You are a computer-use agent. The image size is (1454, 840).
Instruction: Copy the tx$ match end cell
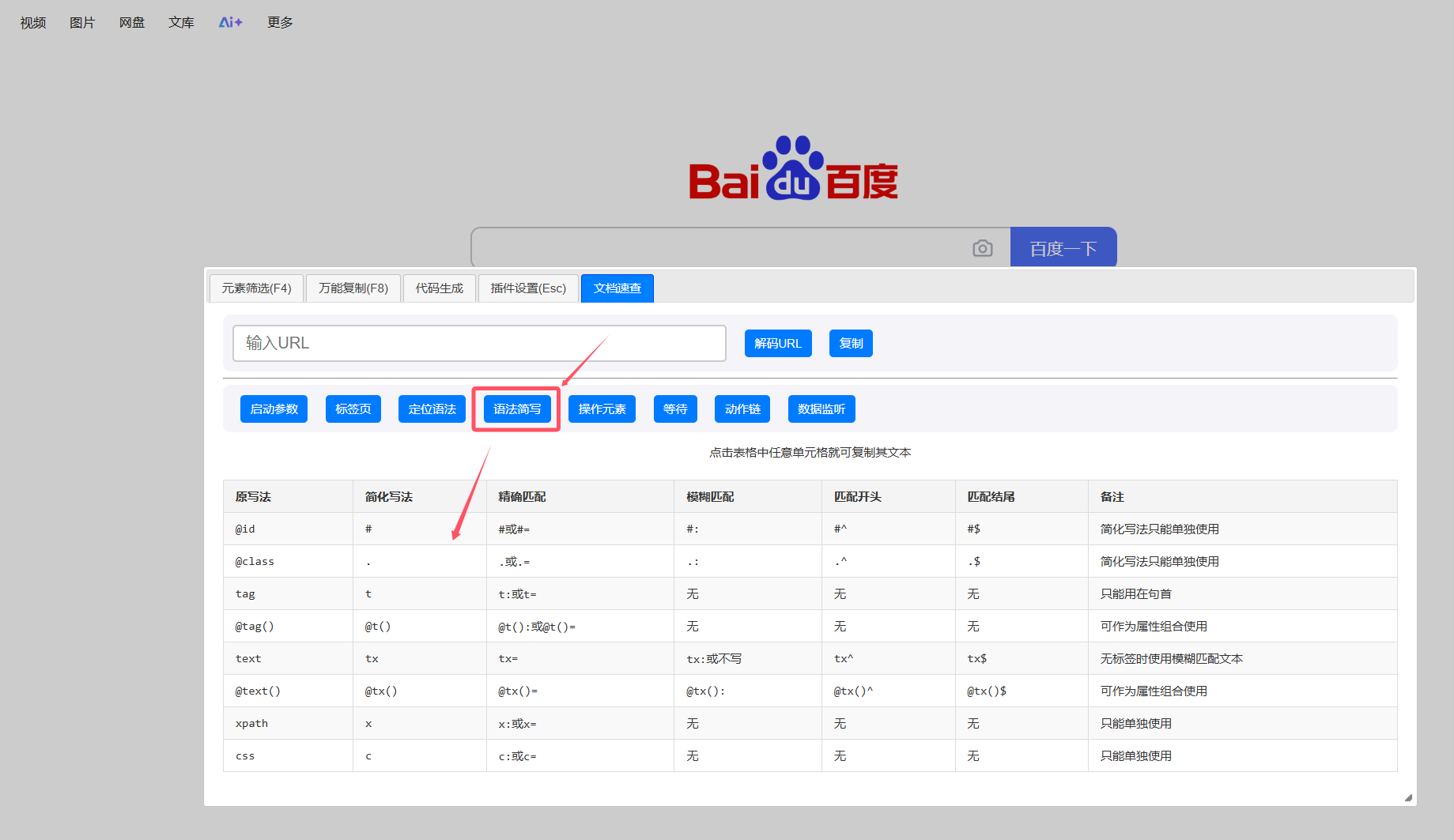click(x=1022, y=658)
